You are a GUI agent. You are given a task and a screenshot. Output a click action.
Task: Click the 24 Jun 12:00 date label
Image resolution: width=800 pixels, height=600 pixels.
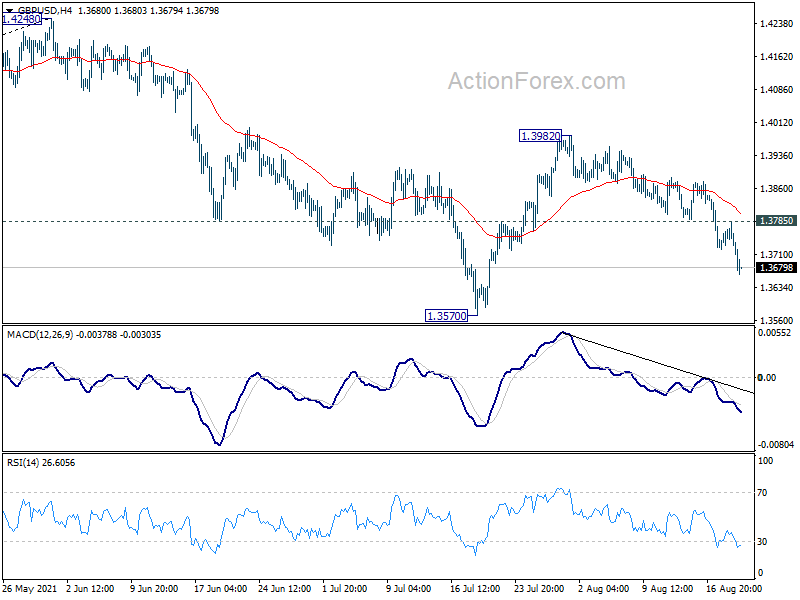coord(285,589)
